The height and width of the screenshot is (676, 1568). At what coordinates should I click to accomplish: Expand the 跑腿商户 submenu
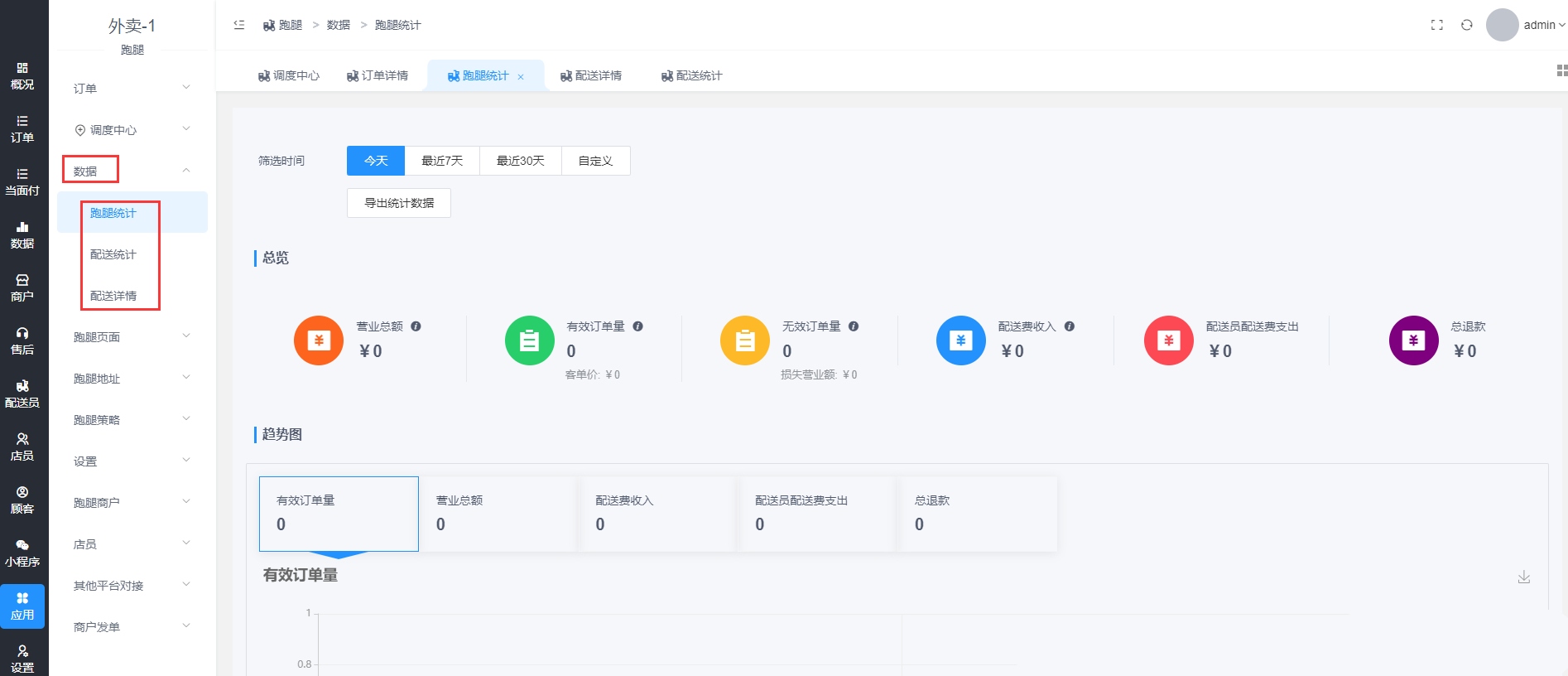click(132, 502)
